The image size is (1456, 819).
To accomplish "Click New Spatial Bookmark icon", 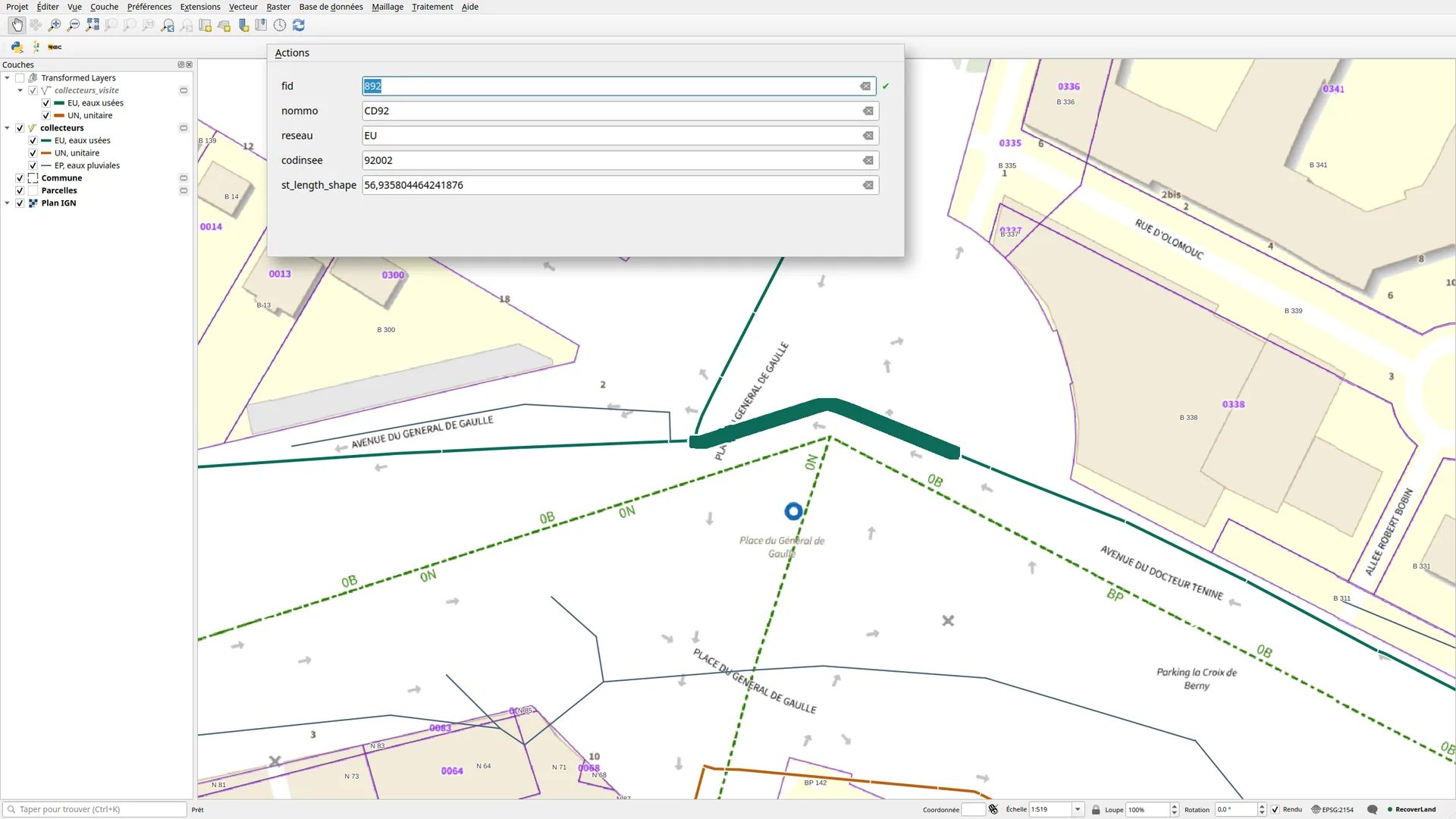I will point(243,25).
